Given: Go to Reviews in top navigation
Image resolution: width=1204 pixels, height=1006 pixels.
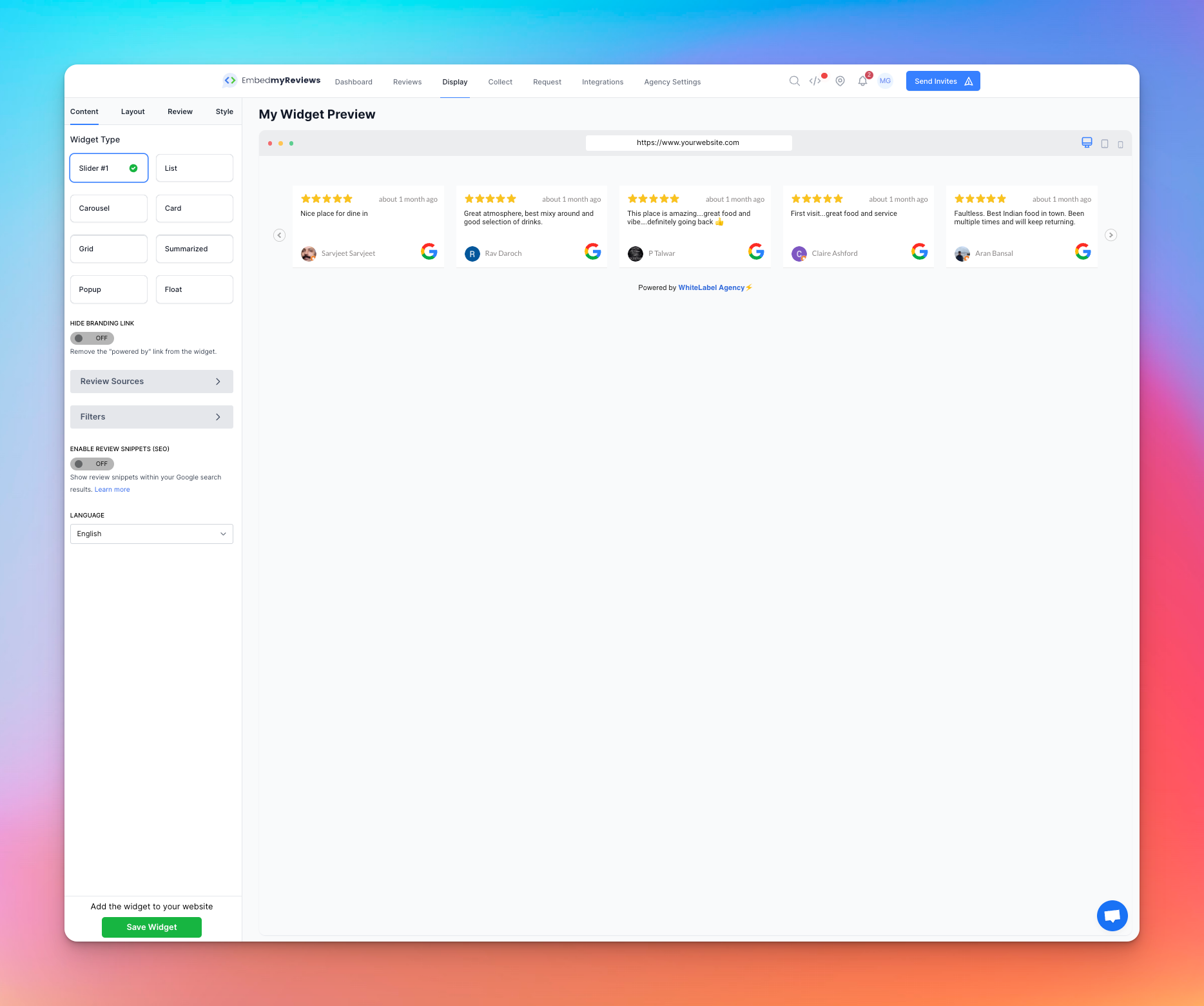Looking at the screenshot, I should pos(407,82).
